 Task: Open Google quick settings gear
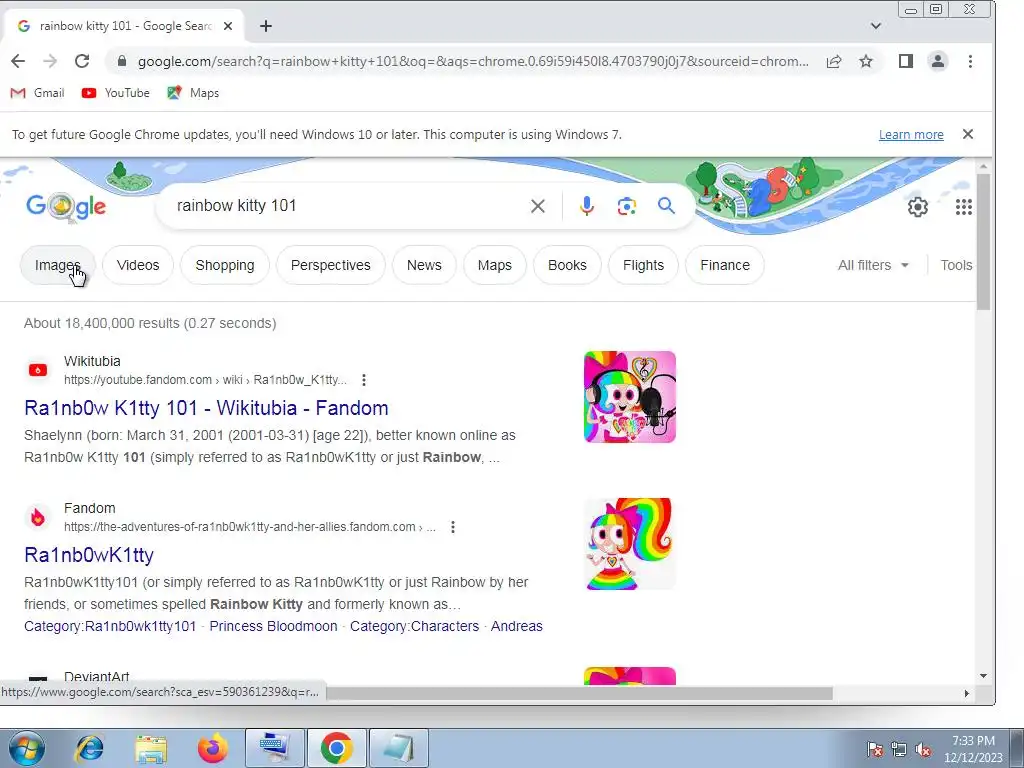click(x=918, y=207)
